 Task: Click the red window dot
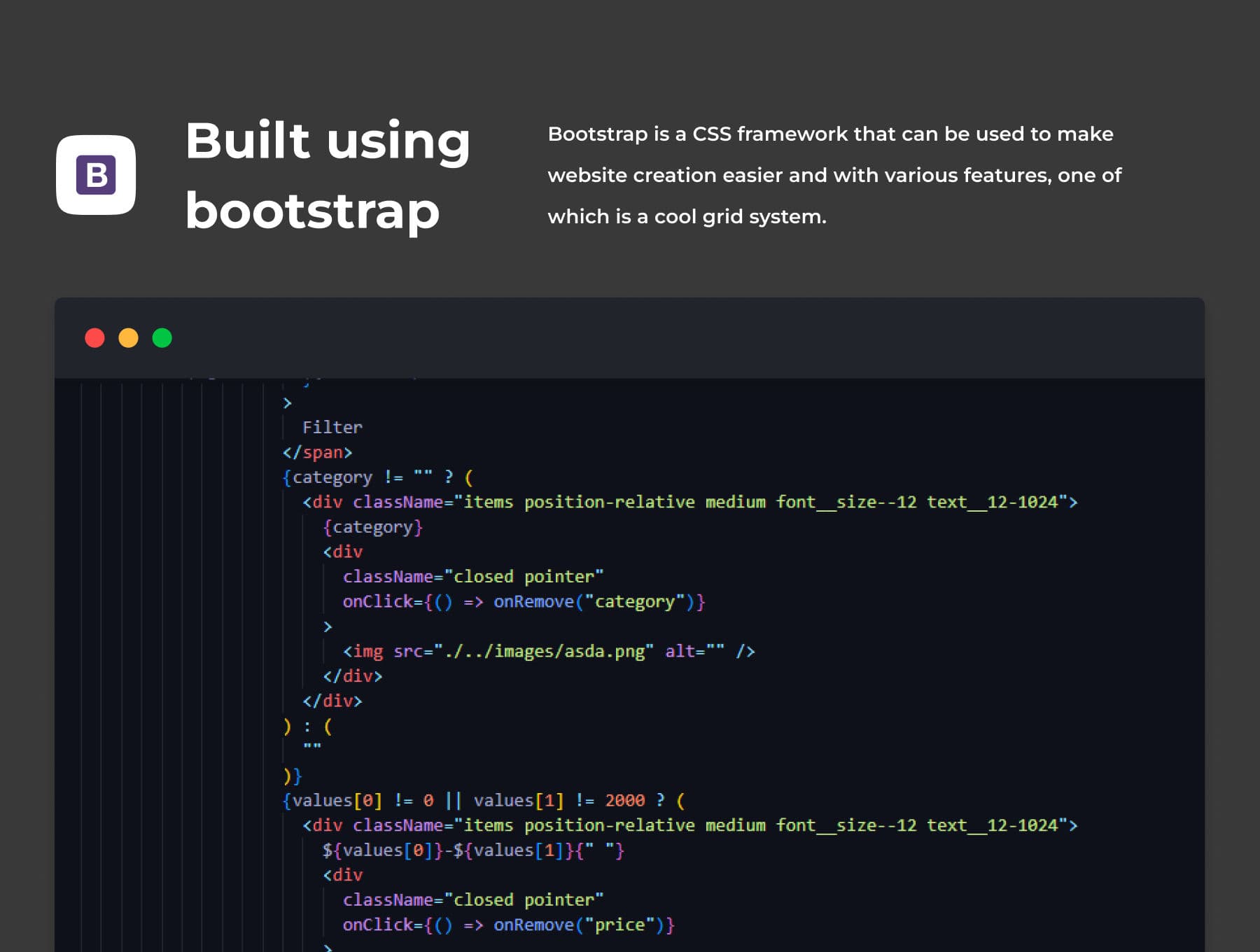click(94, 338)
